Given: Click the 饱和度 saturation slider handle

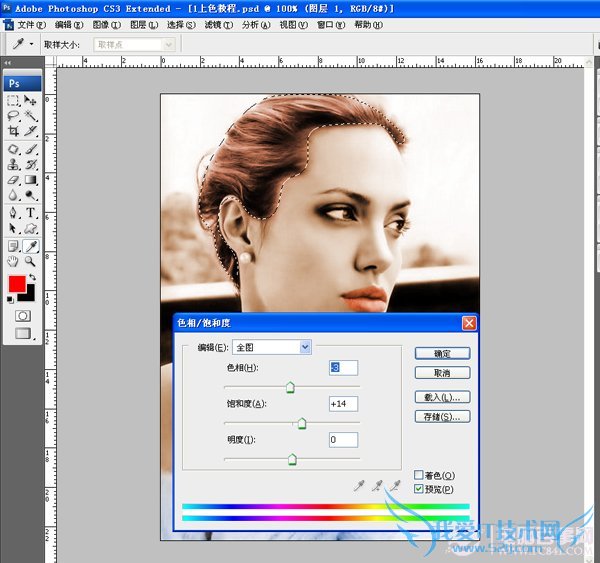Looking at the screenshot, I should click(x=301, y=424).
